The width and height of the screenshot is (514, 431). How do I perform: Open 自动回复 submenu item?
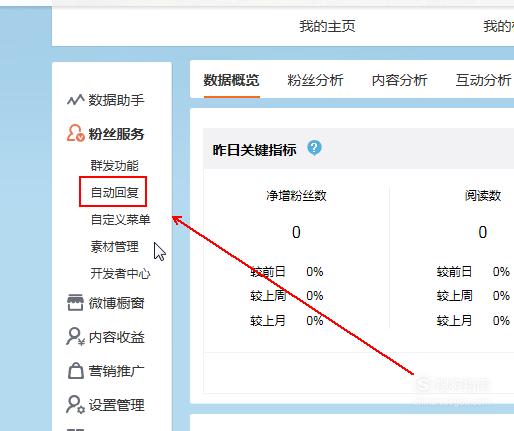[115, 192]
